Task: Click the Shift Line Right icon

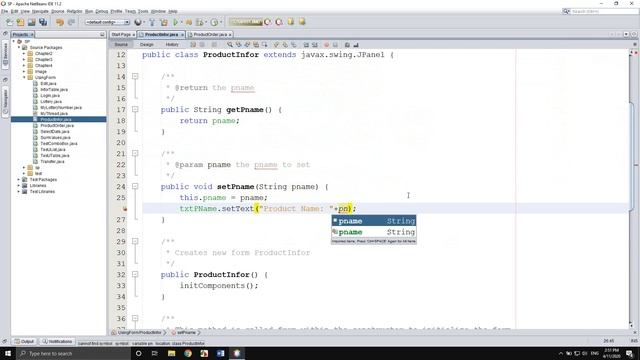Action: coord(315,44)
